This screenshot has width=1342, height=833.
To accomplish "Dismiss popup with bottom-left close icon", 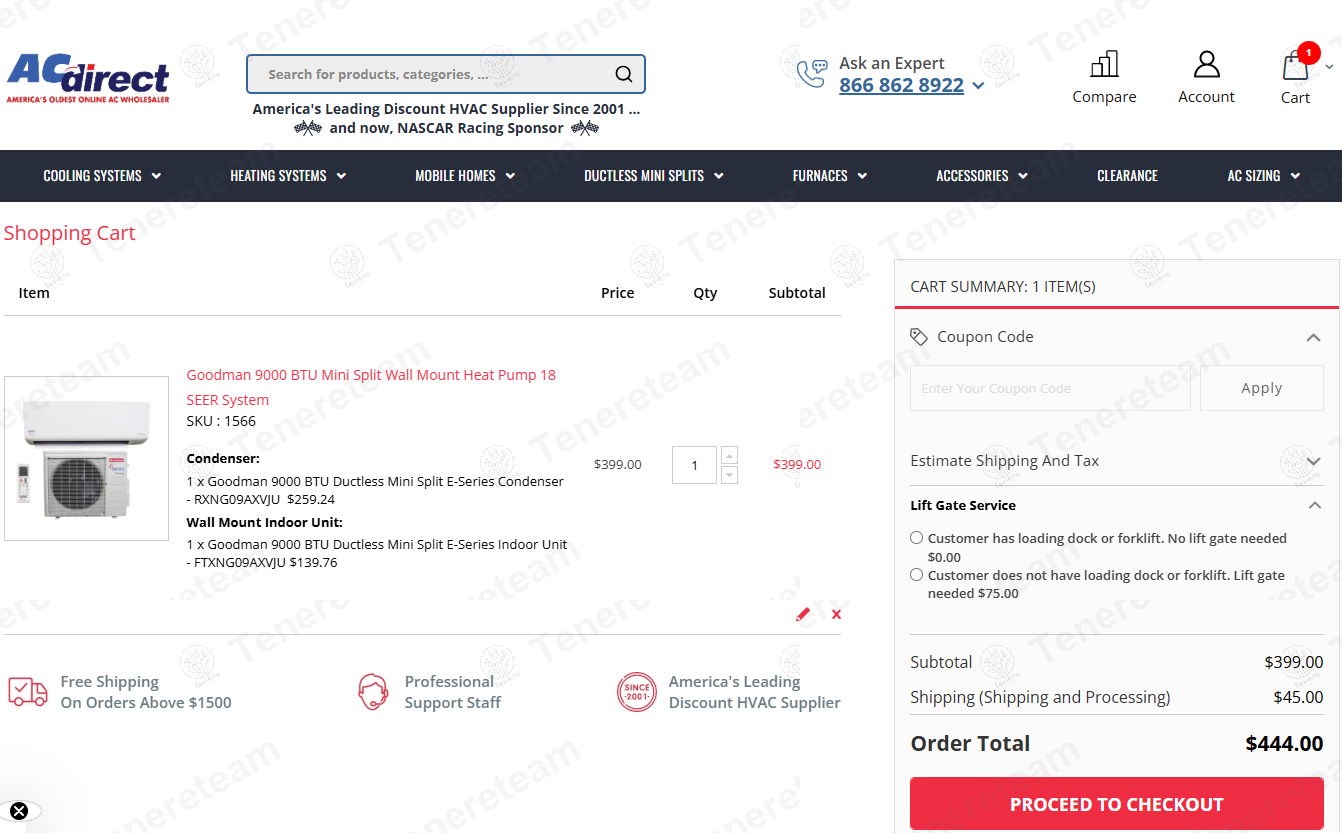I will (x=19, y=811).
